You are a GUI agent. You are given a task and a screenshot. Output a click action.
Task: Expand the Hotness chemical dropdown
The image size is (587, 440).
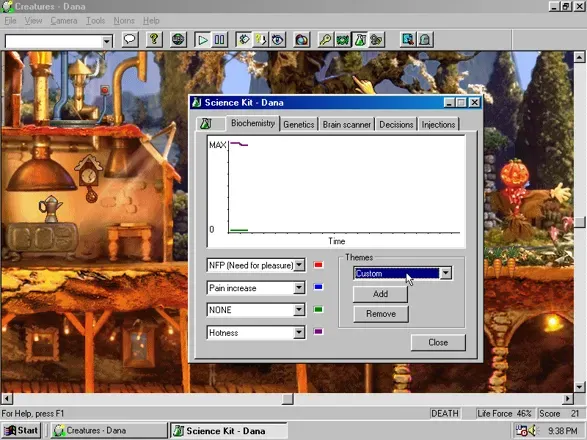(x=299, y=332)
